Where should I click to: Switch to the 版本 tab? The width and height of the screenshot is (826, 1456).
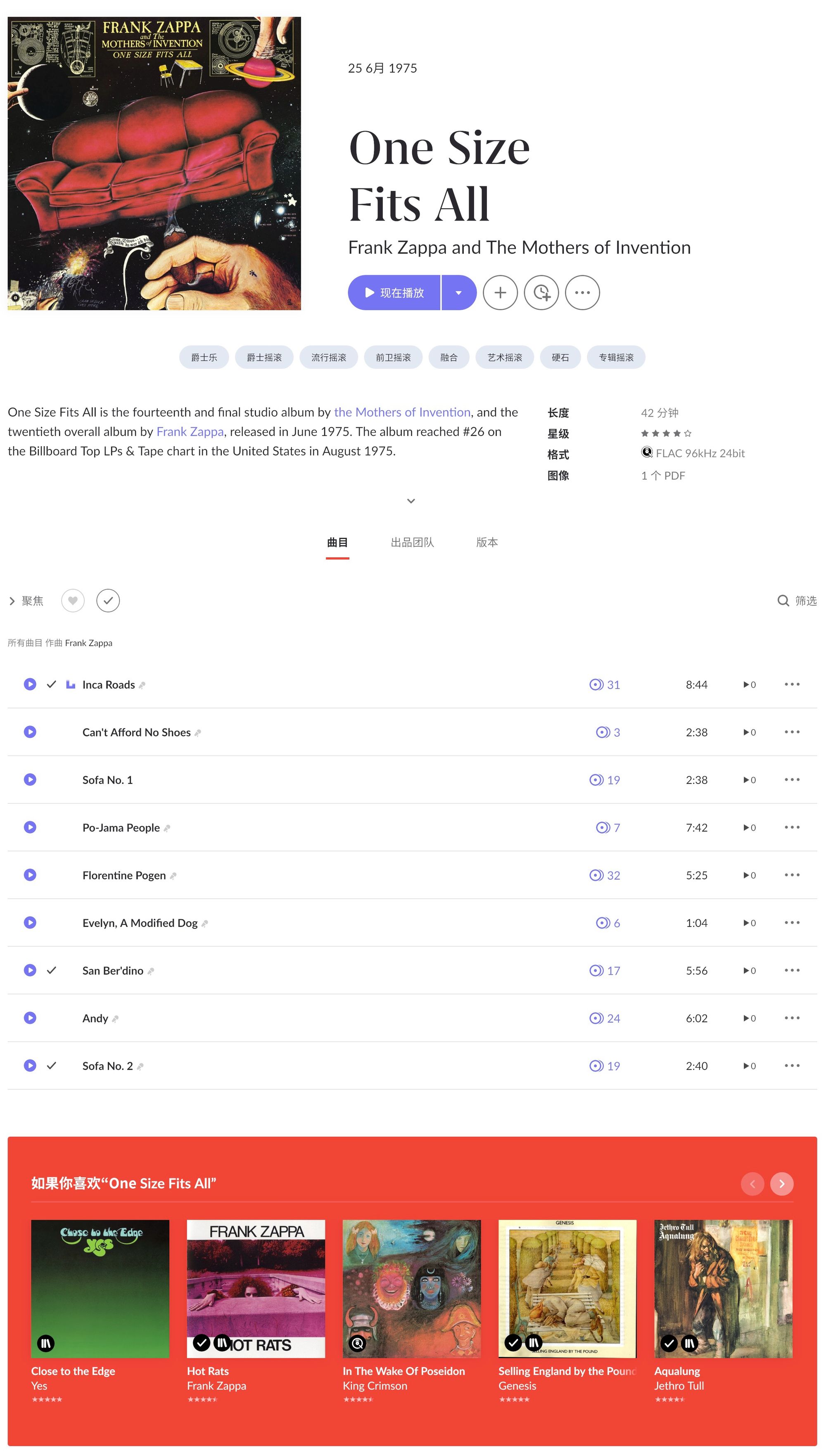coord(487,542)
